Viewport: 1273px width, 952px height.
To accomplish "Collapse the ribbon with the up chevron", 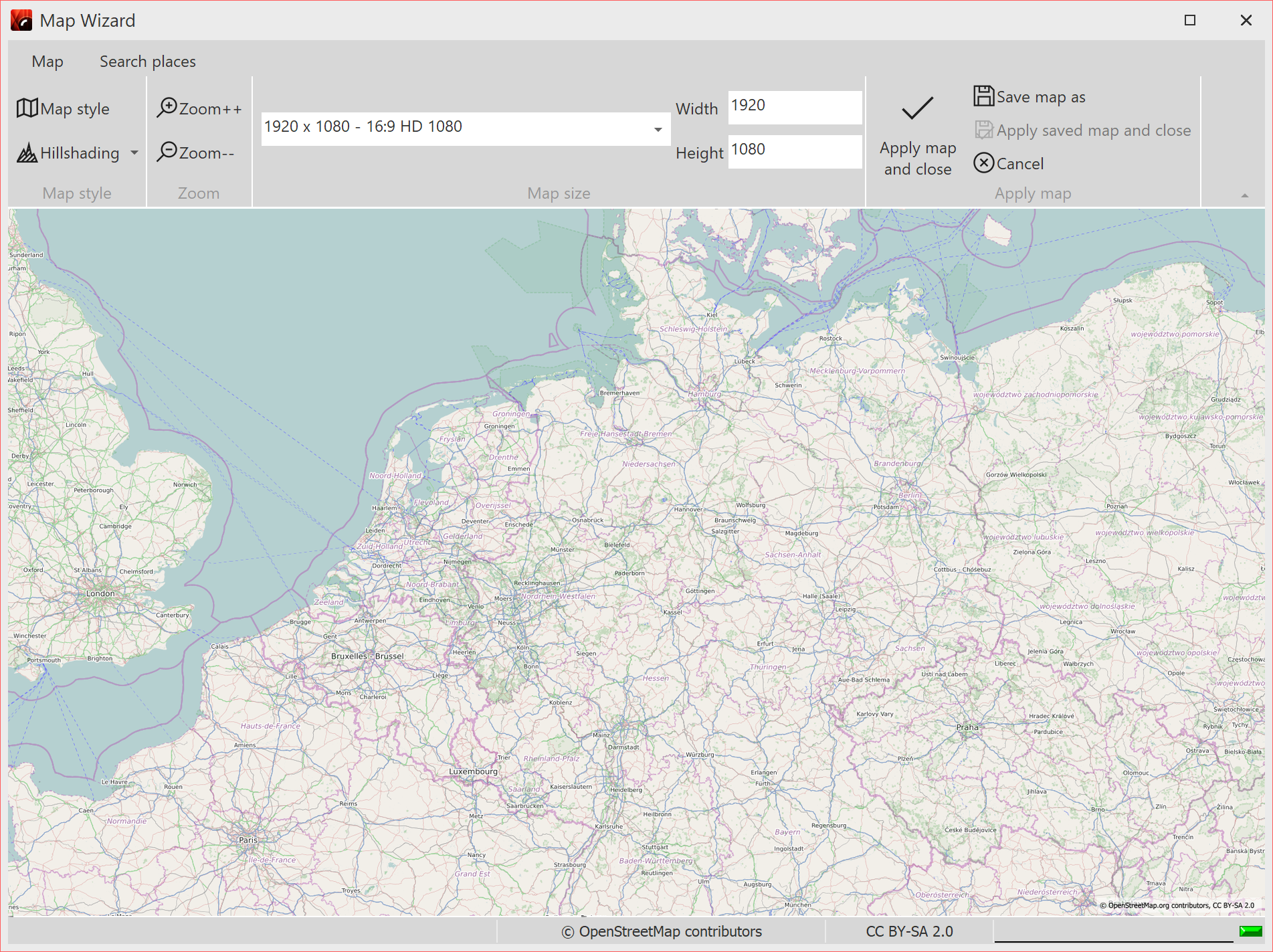I will tap(1245, 194).
